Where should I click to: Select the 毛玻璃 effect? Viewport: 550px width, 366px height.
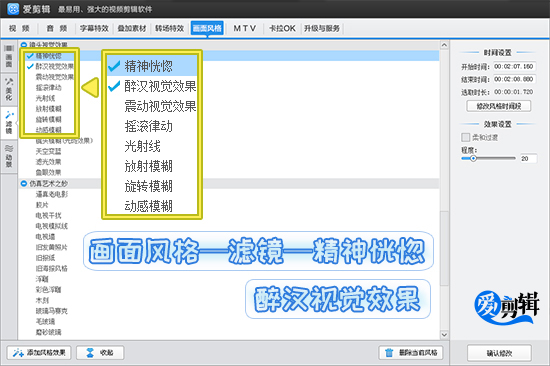(46, 321)
